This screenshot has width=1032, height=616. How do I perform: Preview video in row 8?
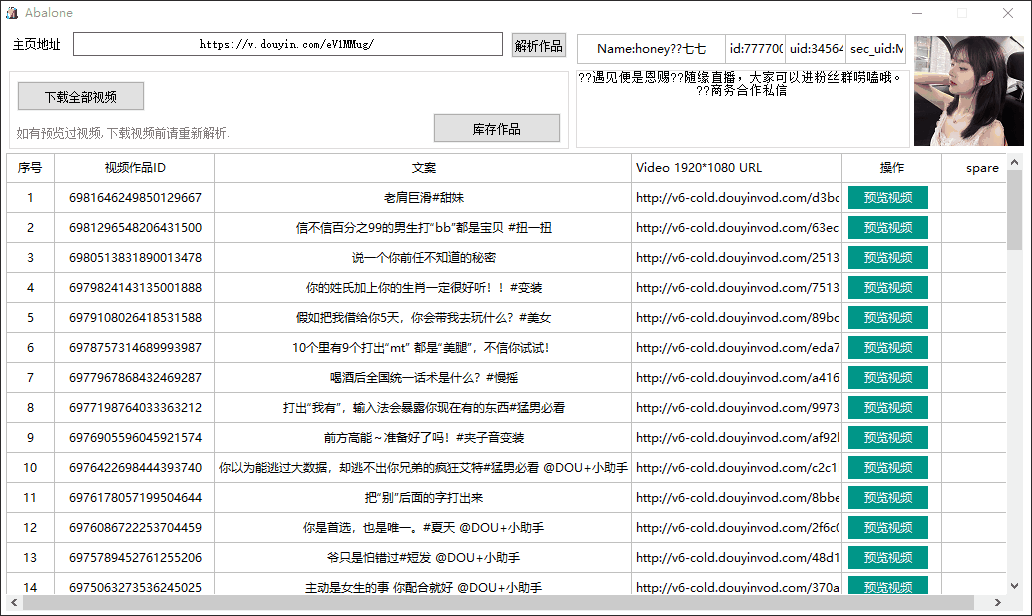click(x=887, y=407)
